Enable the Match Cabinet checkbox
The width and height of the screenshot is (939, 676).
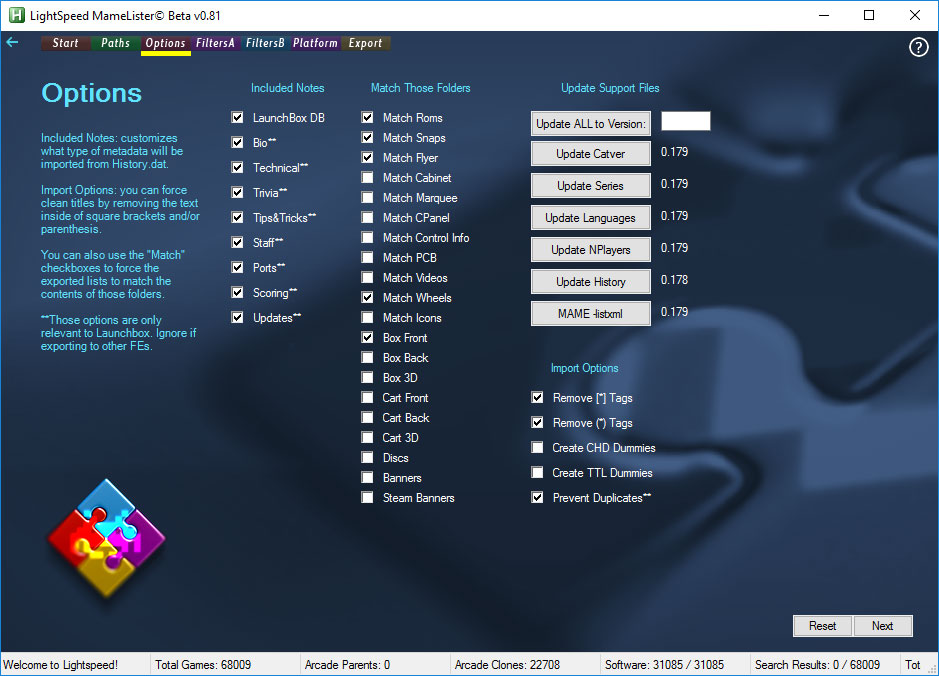368,177
